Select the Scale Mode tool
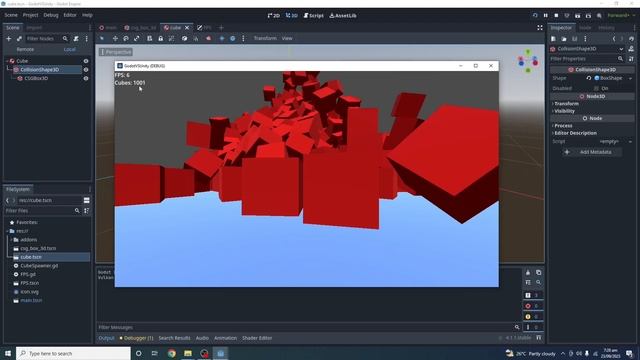Viewport: 640px width, 360px height. pos(137,38)
